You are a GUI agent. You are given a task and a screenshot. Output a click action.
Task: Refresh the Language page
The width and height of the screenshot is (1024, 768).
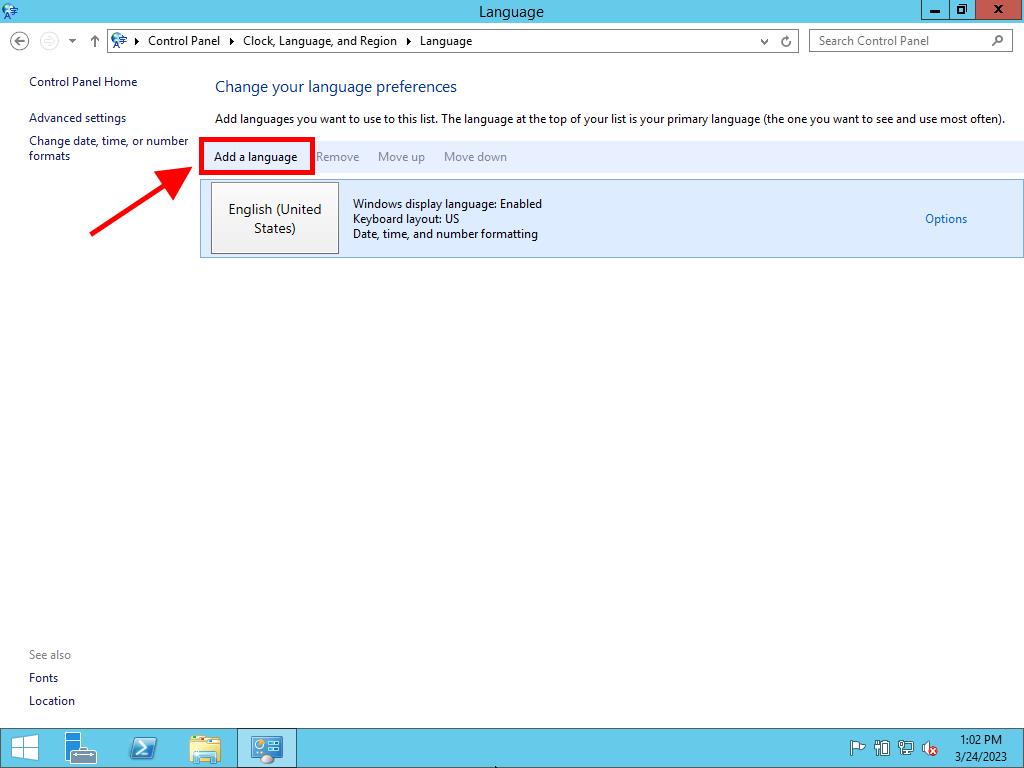pos(786,41)
